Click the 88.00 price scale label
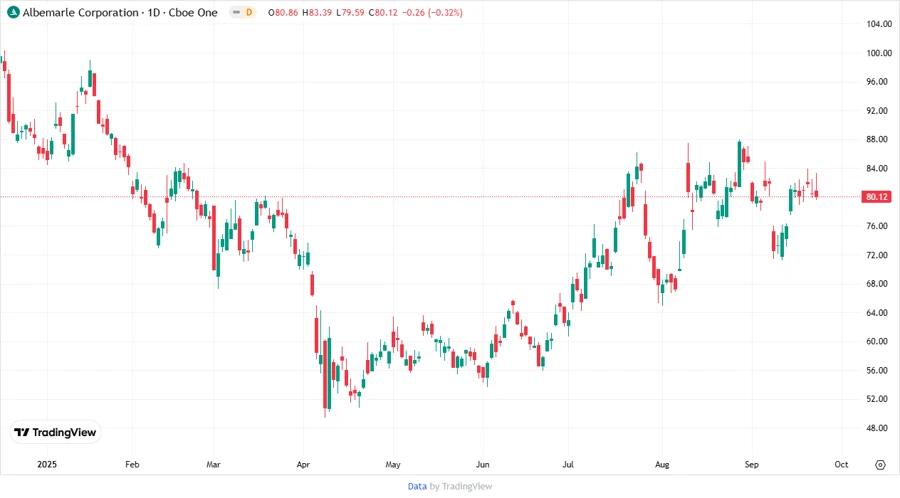This screenshot has height=498, width=900. point(876,139)
